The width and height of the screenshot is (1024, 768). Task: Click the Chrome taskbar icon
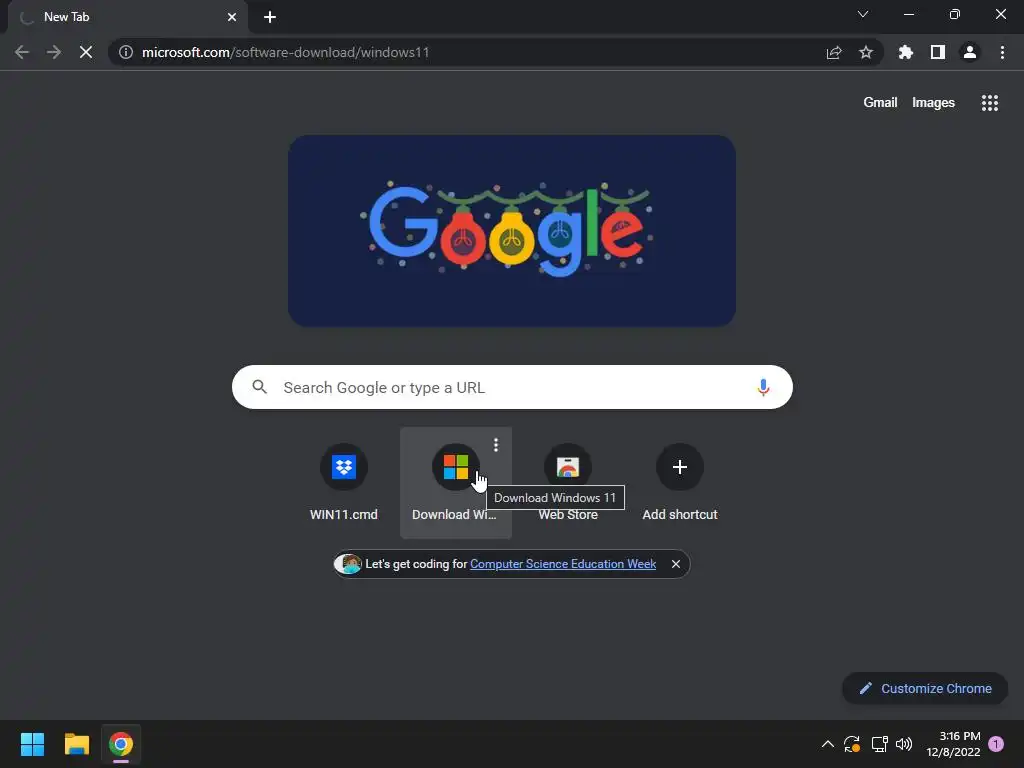point(121,744)
